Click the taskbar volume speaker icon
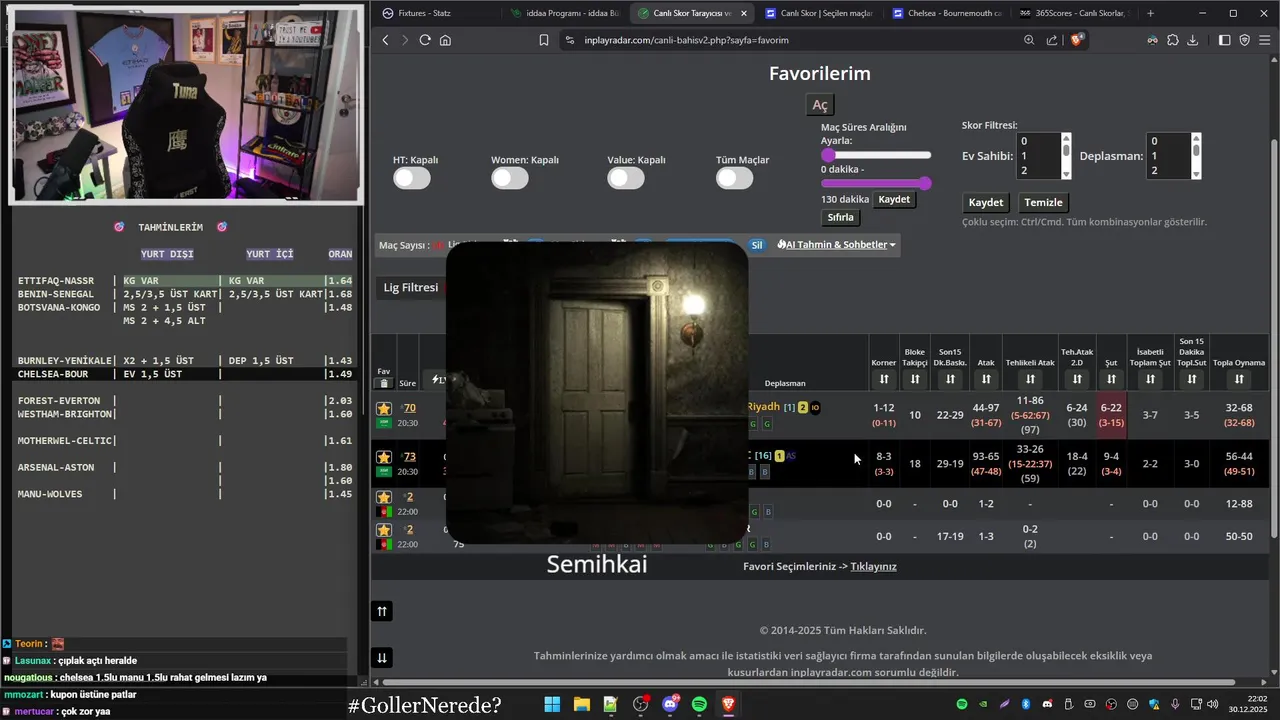The image size is (1280, 720). [1212, 704]
